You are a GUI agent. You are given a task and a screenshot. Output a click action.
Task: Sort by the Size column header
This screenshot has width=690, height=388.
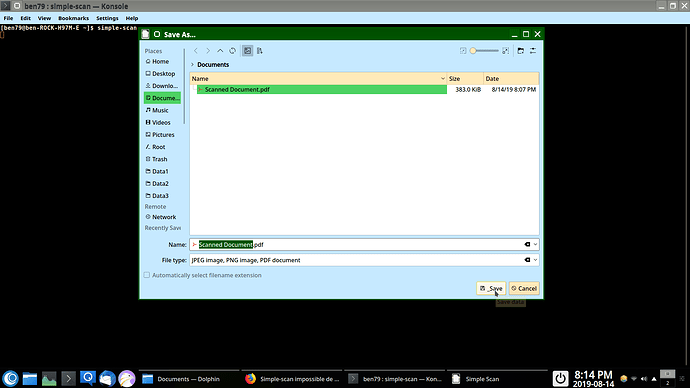[465, 78]
